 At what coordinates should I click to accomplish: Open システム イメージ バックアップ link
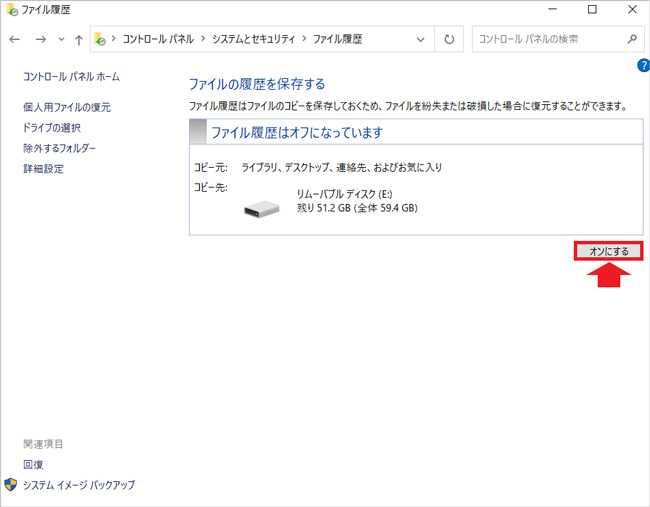(x=79, y=485)
